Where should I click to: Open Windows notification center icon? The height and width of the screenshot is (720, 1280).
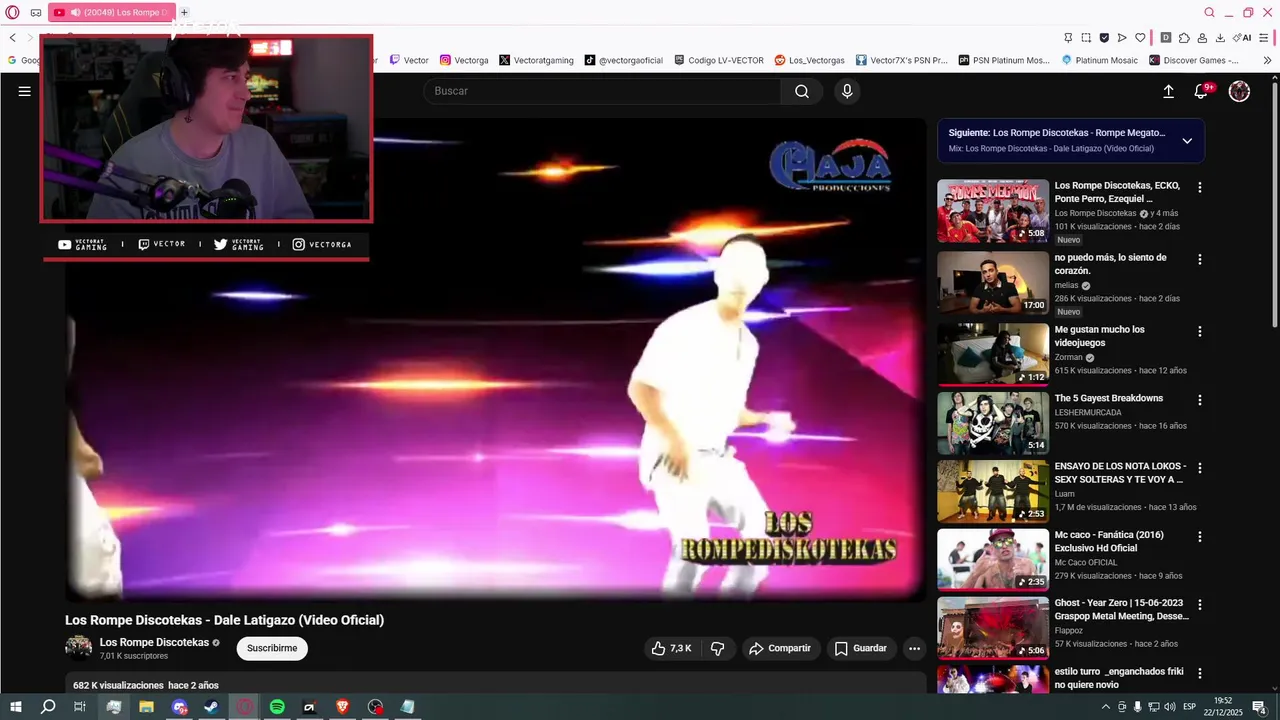pyautogui.click(x=1259, y=707)
